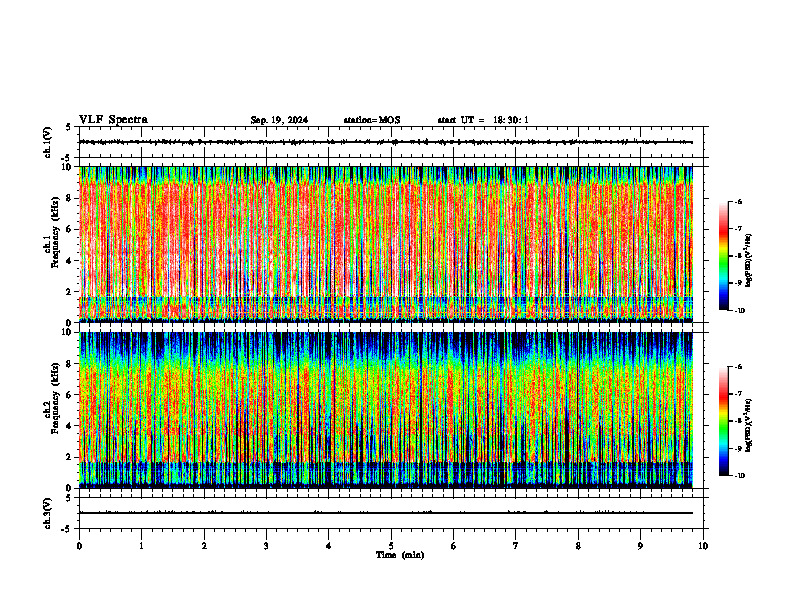Click the ch.2 spectrogram color bar
Image resolution: width=792 pixels, height=612 pixels.
click(x=723, y=421)
